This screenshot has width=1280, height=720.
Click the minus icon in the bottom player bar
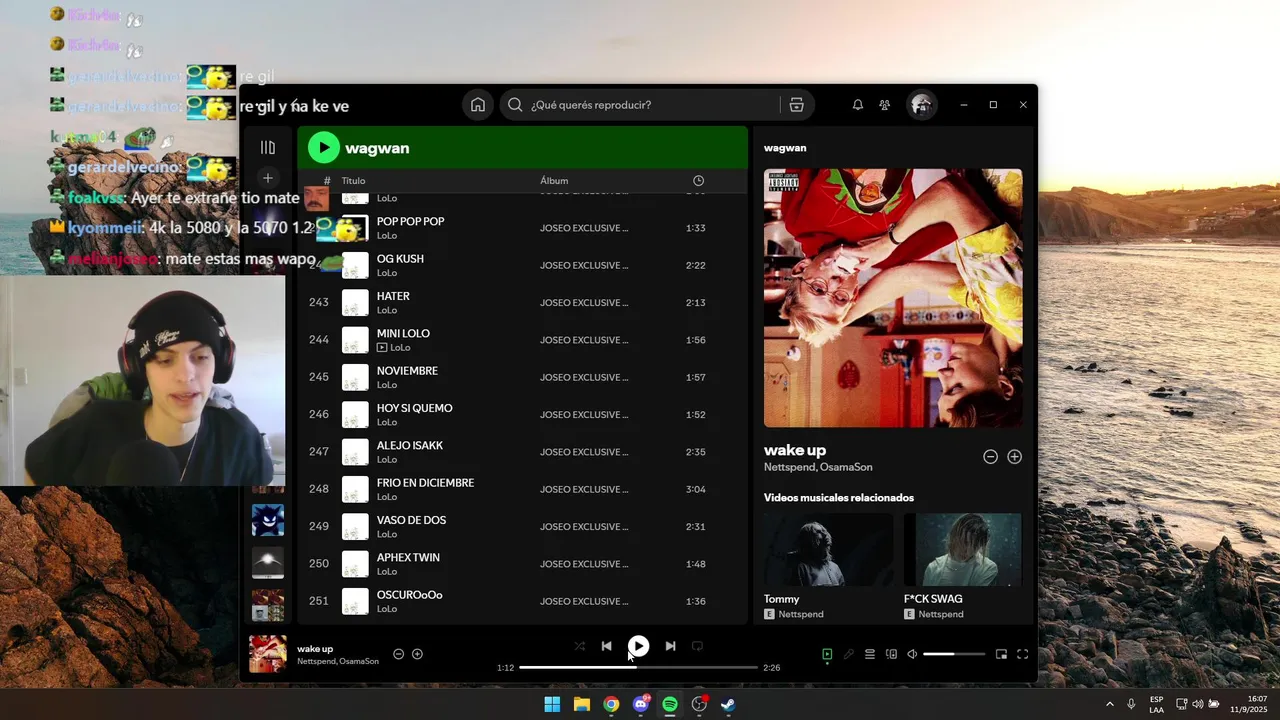(398, 654)
